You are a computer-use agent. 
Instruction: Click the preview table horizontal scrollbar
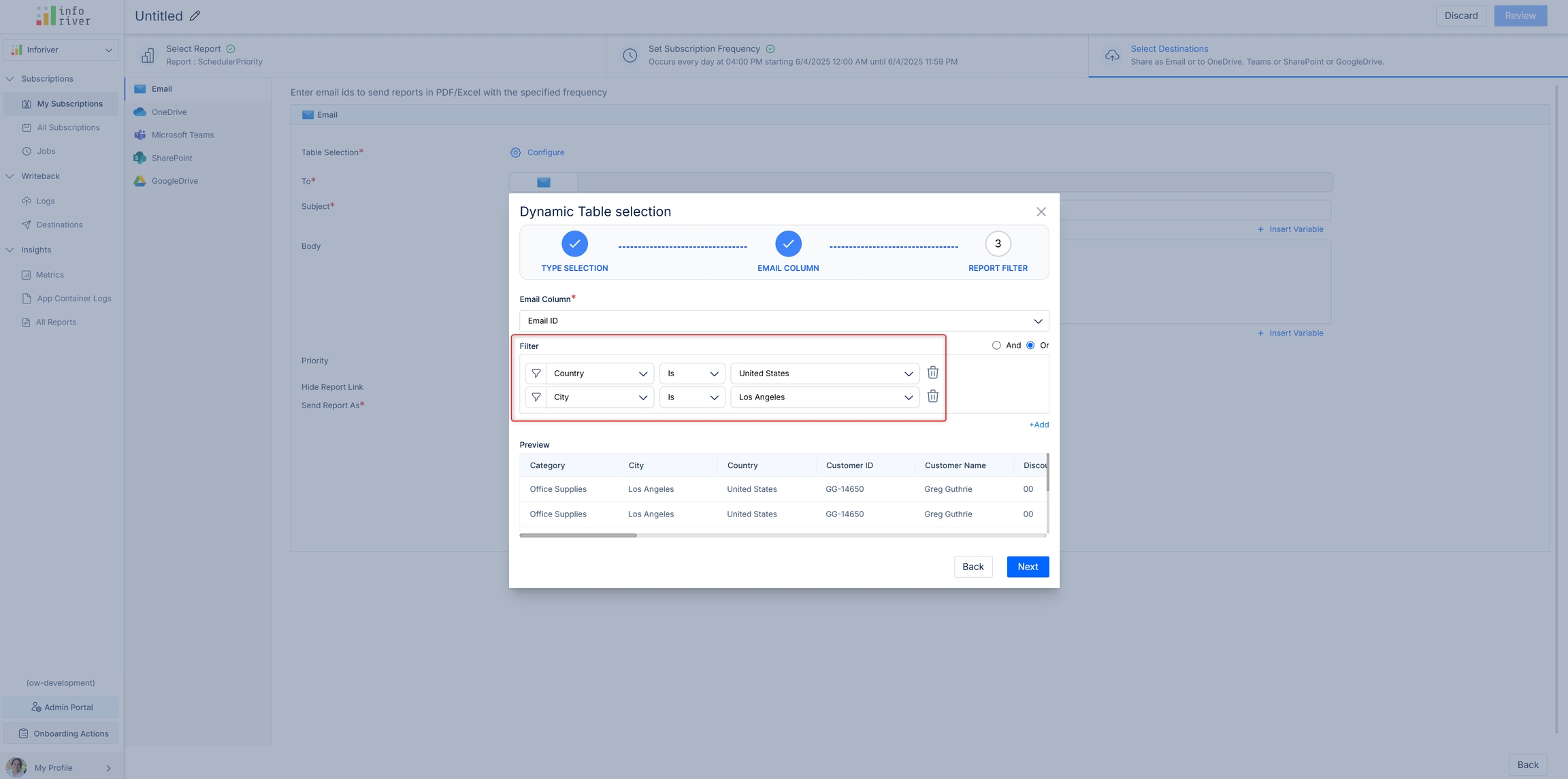(x=578, y=535)
